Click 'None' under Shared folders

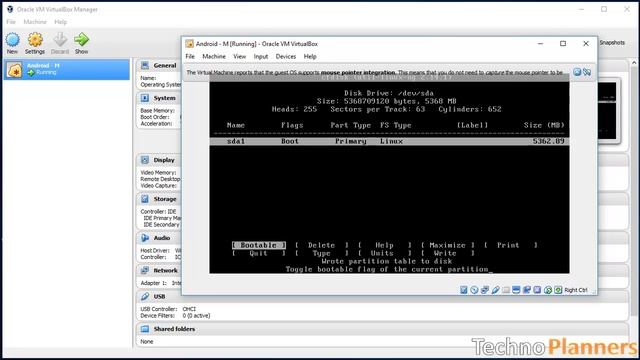(147, 341)
